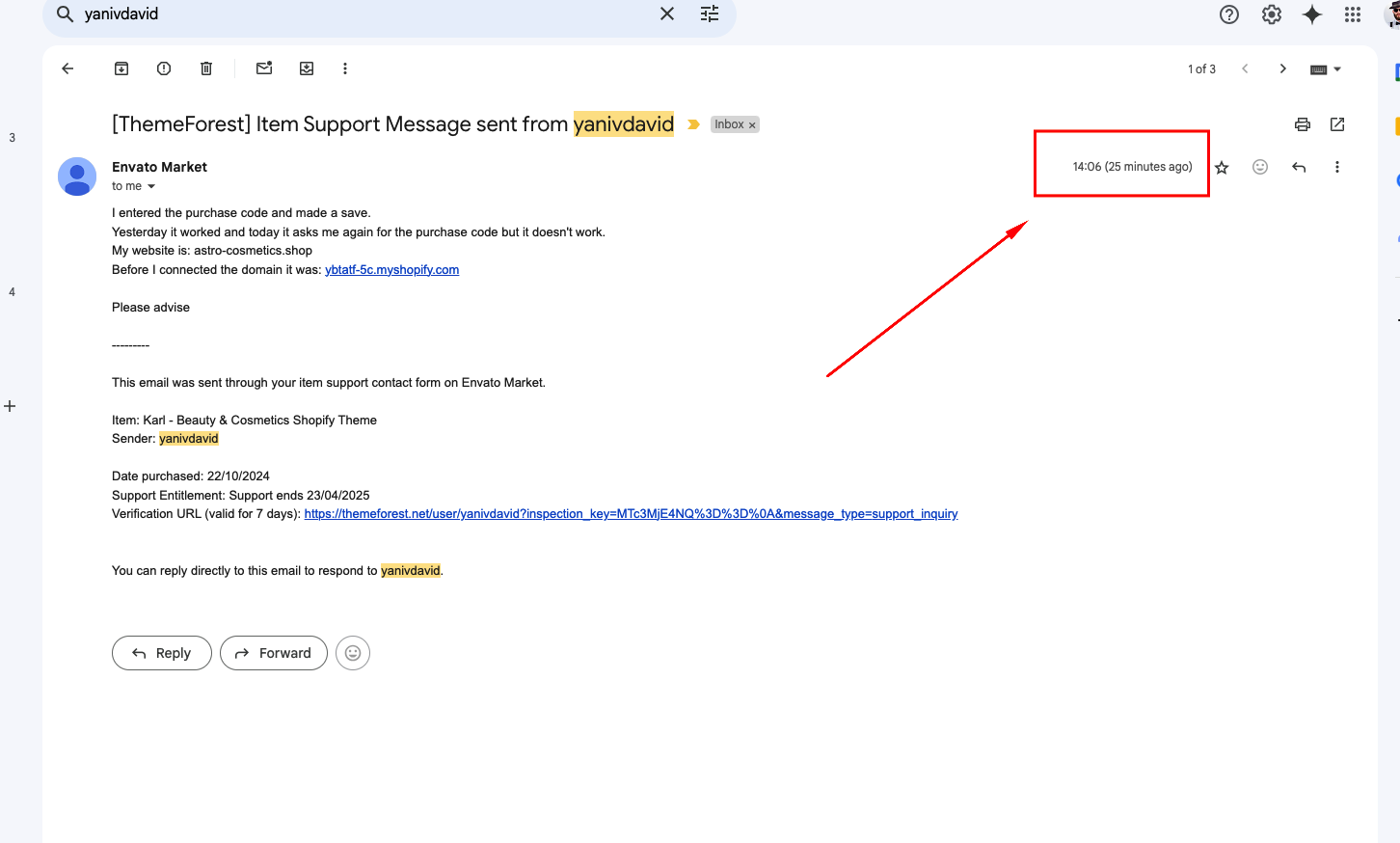Open the message More menu

pos(1337,167)
